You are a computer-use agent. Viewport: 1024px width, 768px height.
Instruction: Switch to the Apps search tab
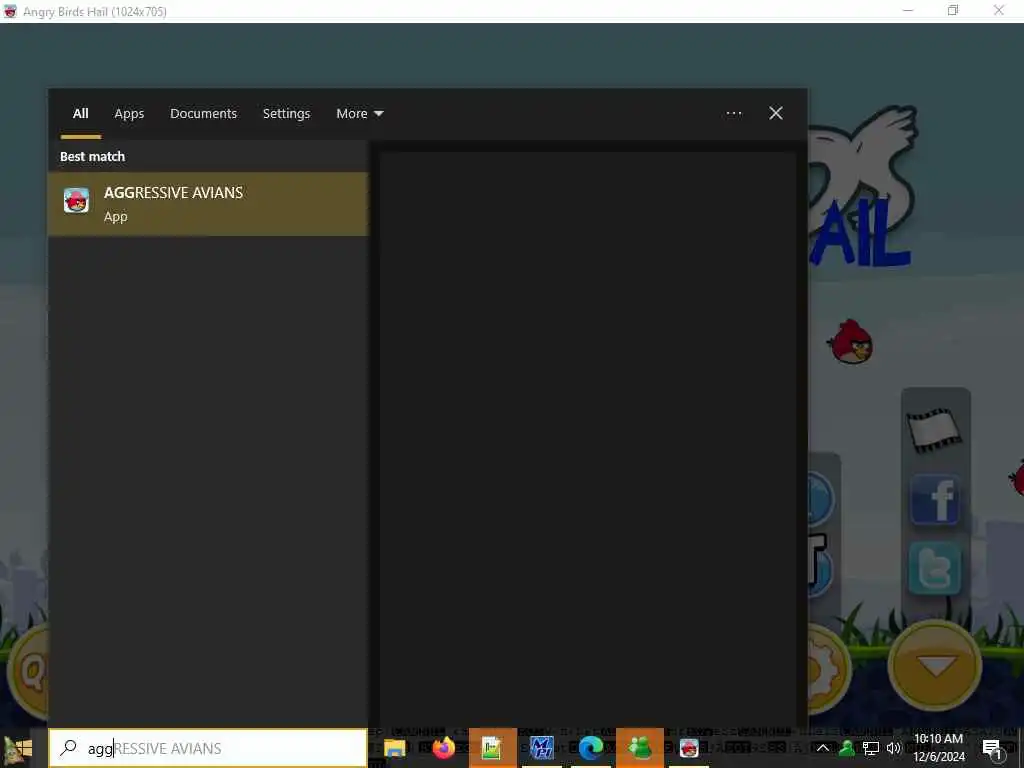129,114
